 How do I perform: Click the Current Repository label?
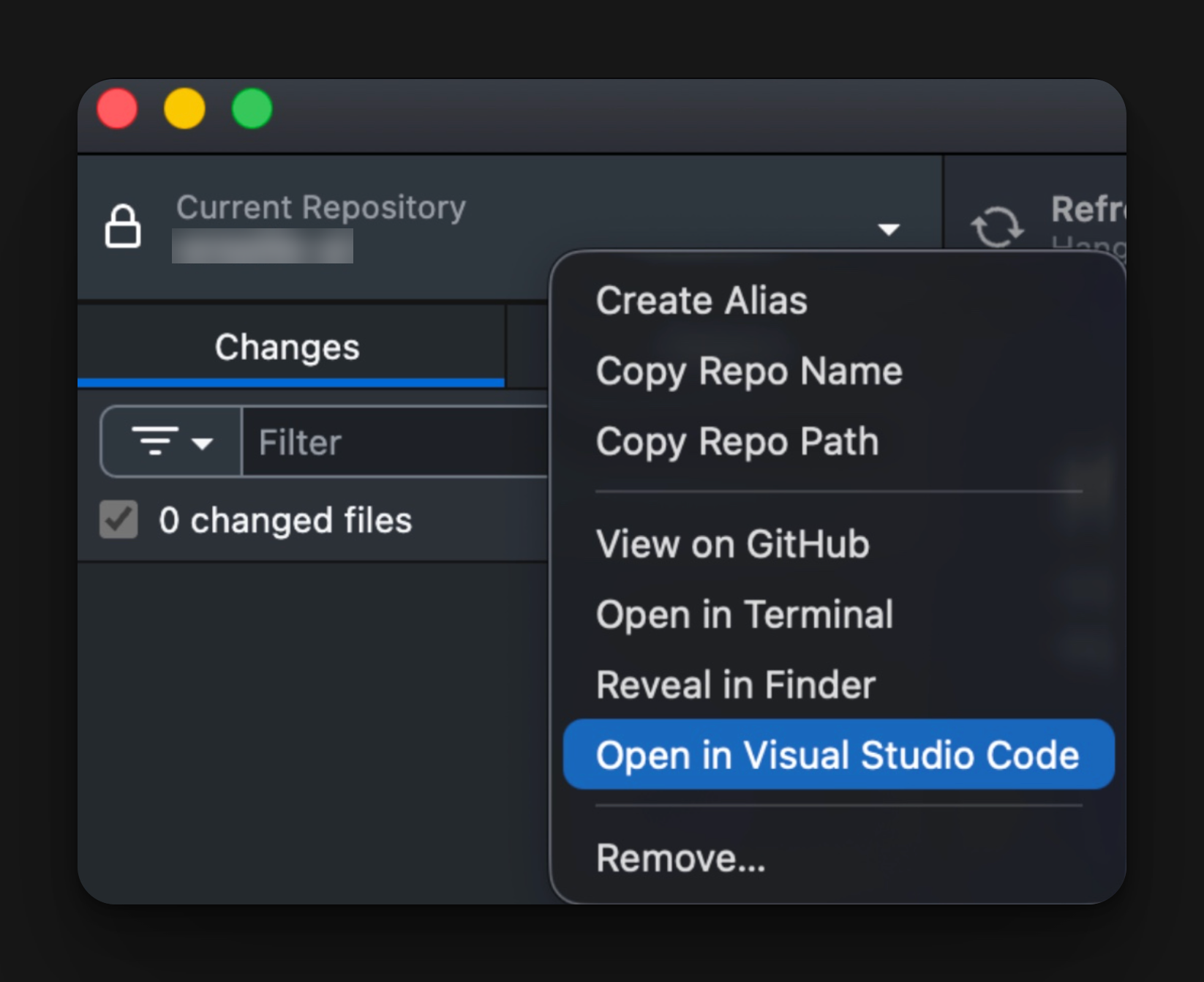click(321, 208)
